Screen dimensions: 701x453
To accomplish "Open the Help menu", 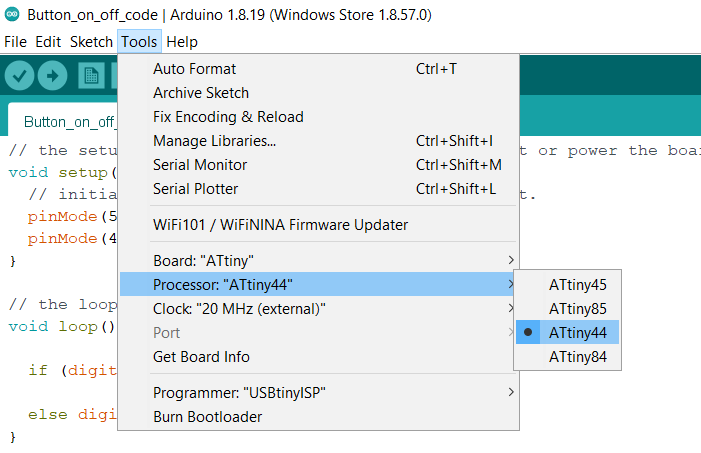I will pos(182,42).
